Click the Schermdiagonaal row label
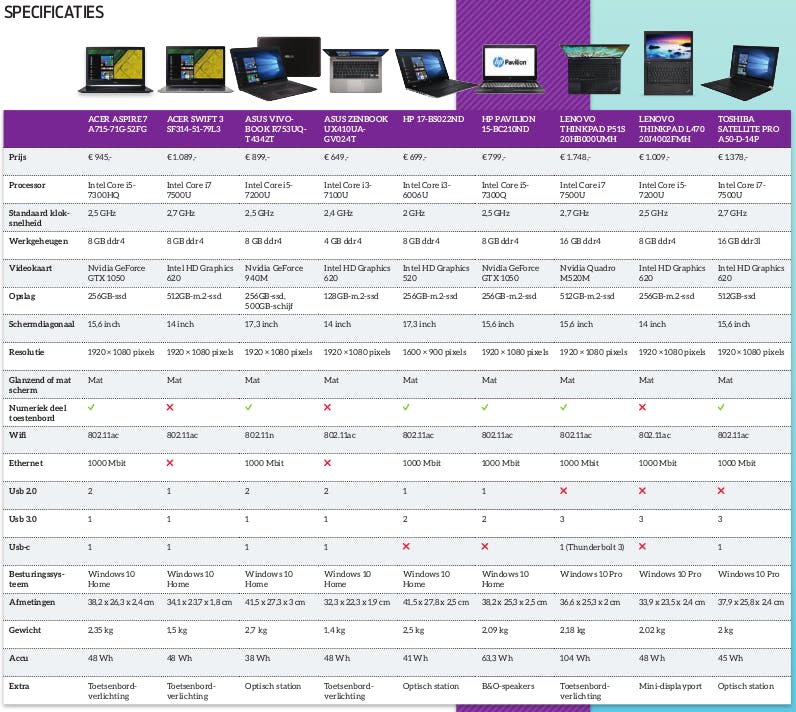Viewport: 796px width, 712px height. click(x=42, y=324)
